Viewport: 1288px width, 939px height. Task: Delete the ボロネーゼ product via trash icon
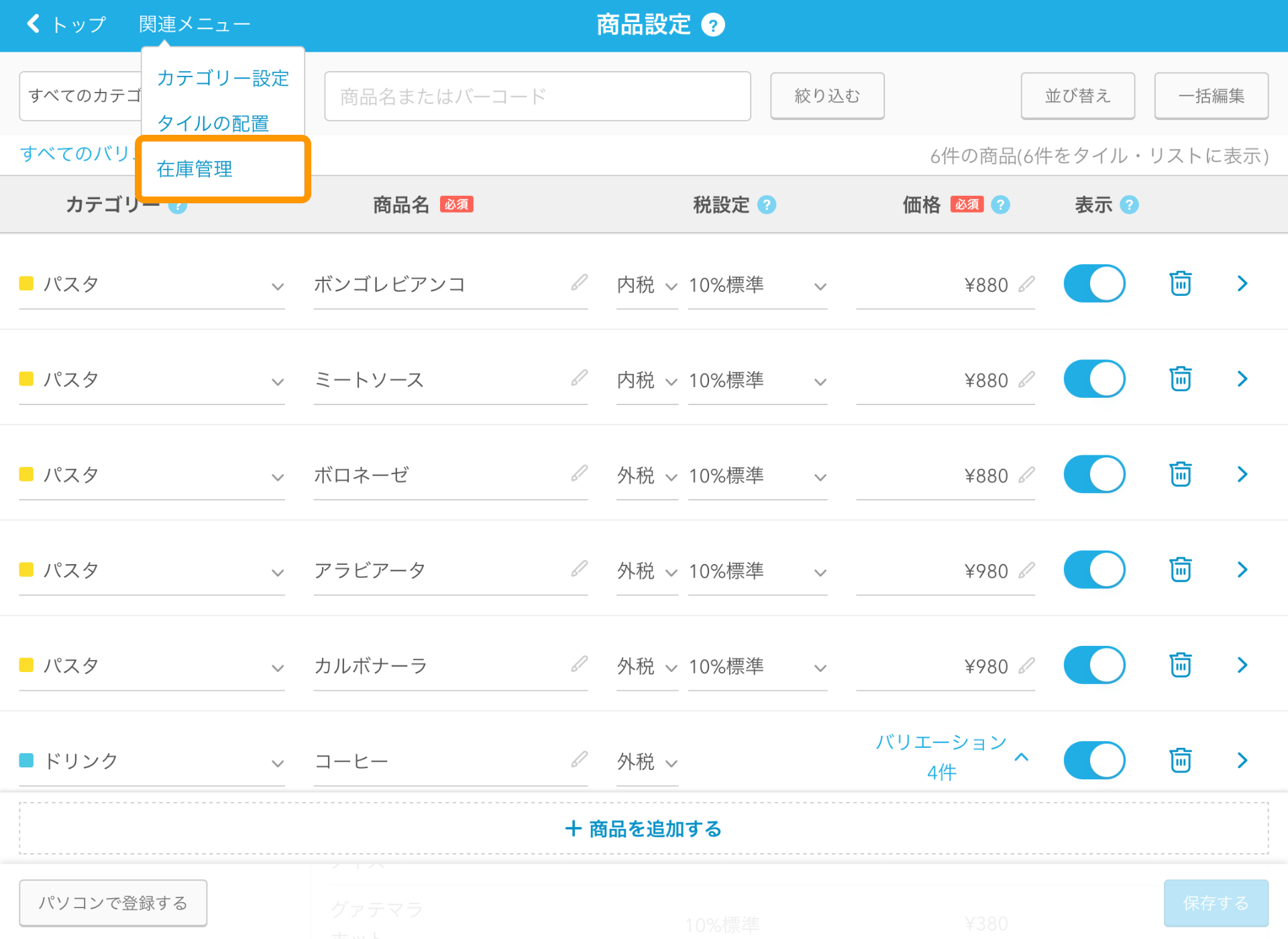[1181, 474]
